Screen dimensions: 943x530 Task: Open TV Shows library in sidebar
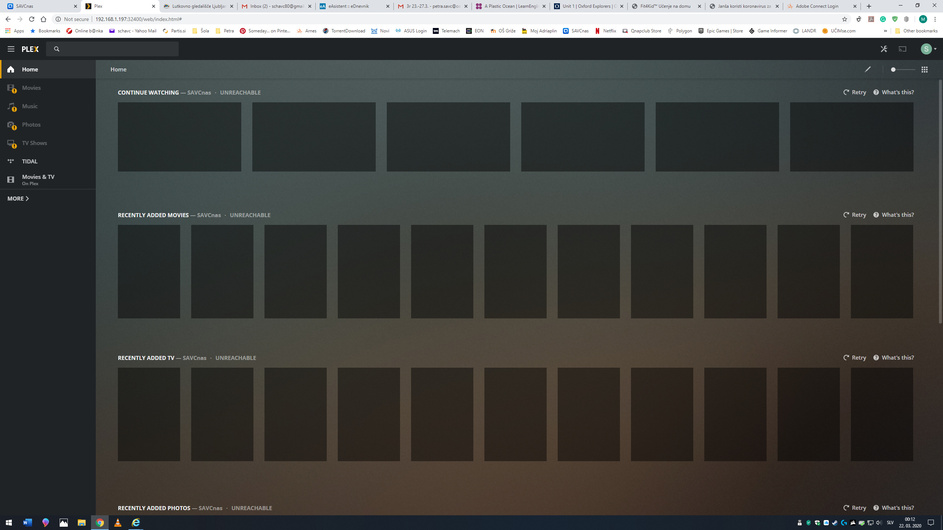pos(48,143)
